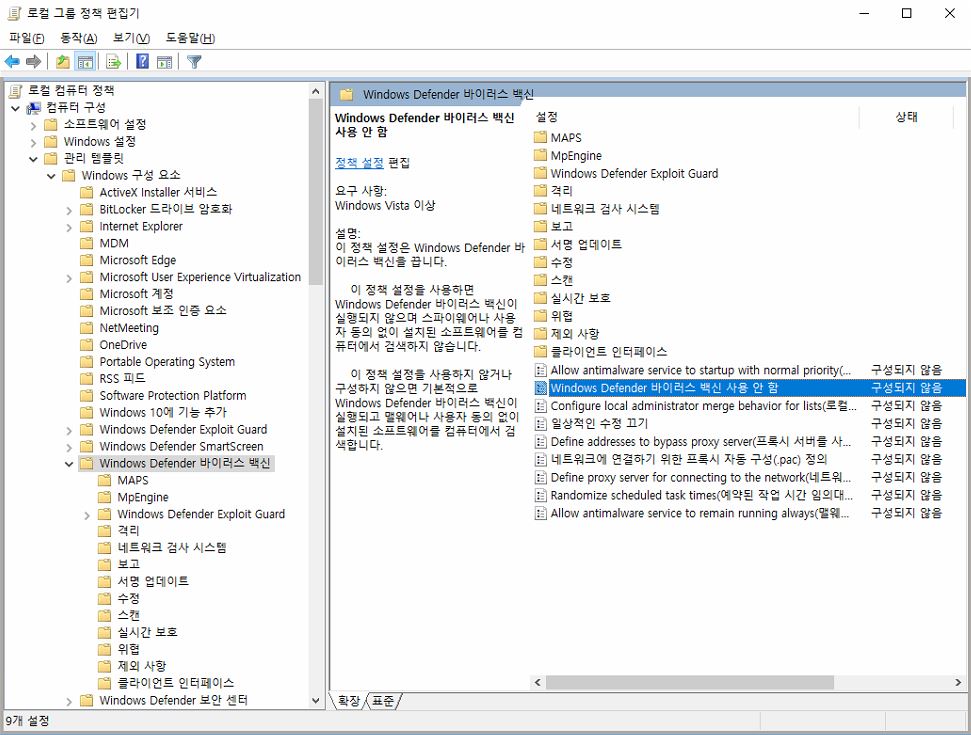Expand the Windows Defender SmartScreen node
This screenshot has width=971, height=735.
[x=69, y=446]
